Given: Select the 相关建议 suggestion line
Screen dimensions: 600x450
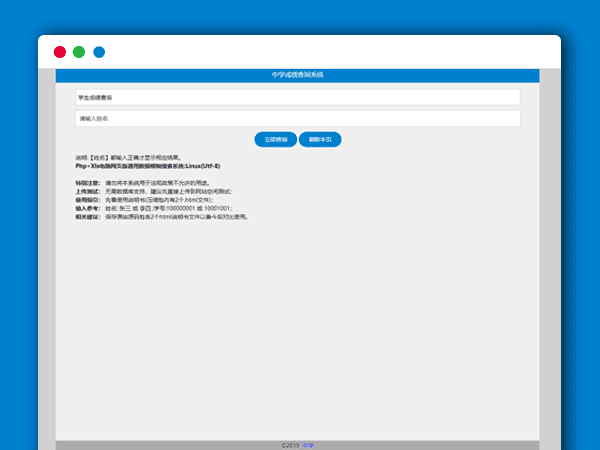Looking at the screenshot, I should 160,216.
